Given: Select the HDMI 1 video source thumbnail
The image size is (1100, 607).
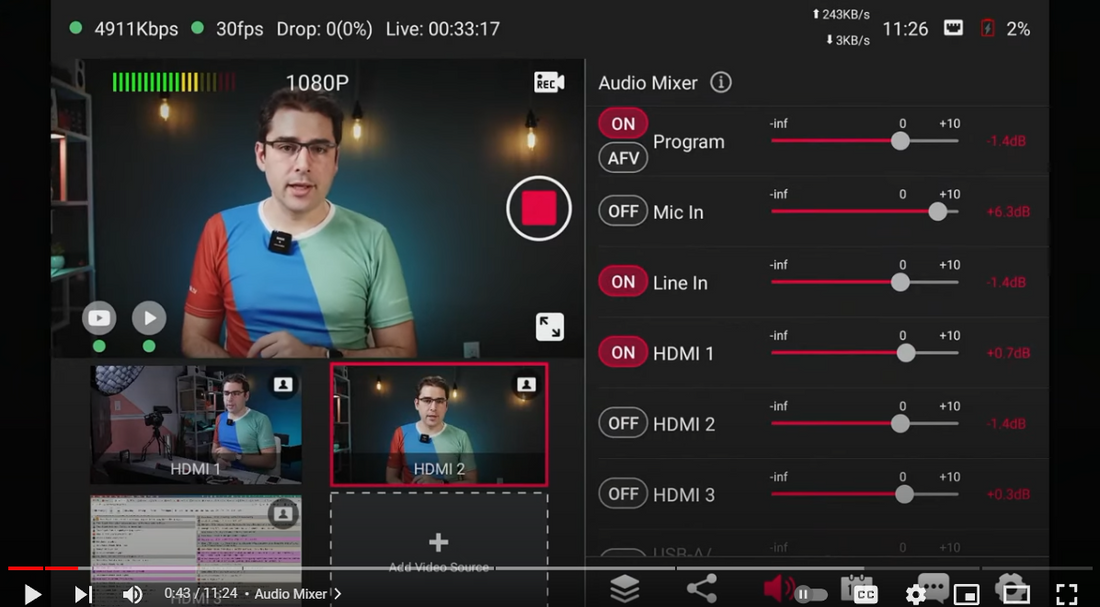Looking at the screenshot, I should click(196, 424).
